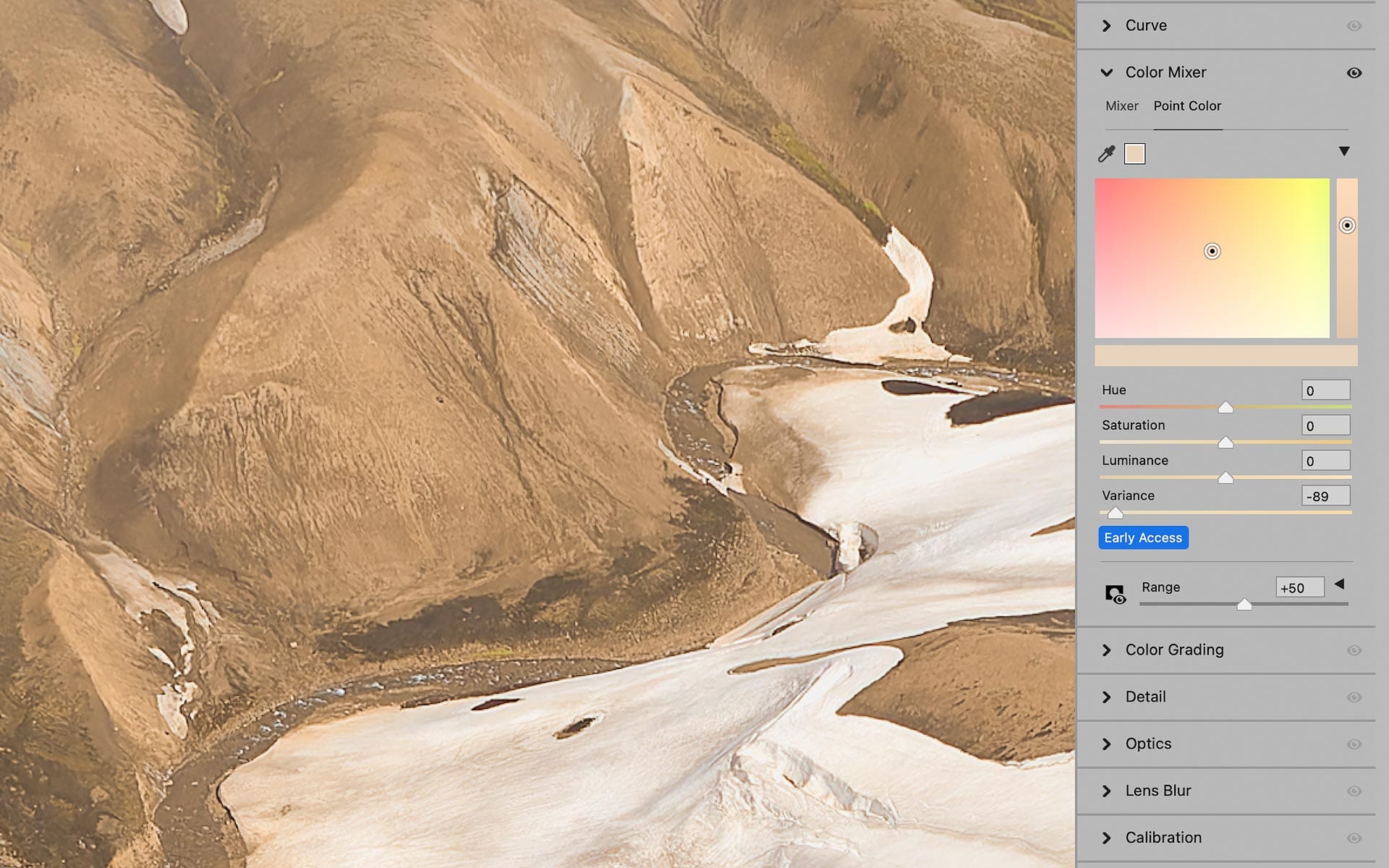
Task: Click the Early Access button
Action: point(1143,537)
